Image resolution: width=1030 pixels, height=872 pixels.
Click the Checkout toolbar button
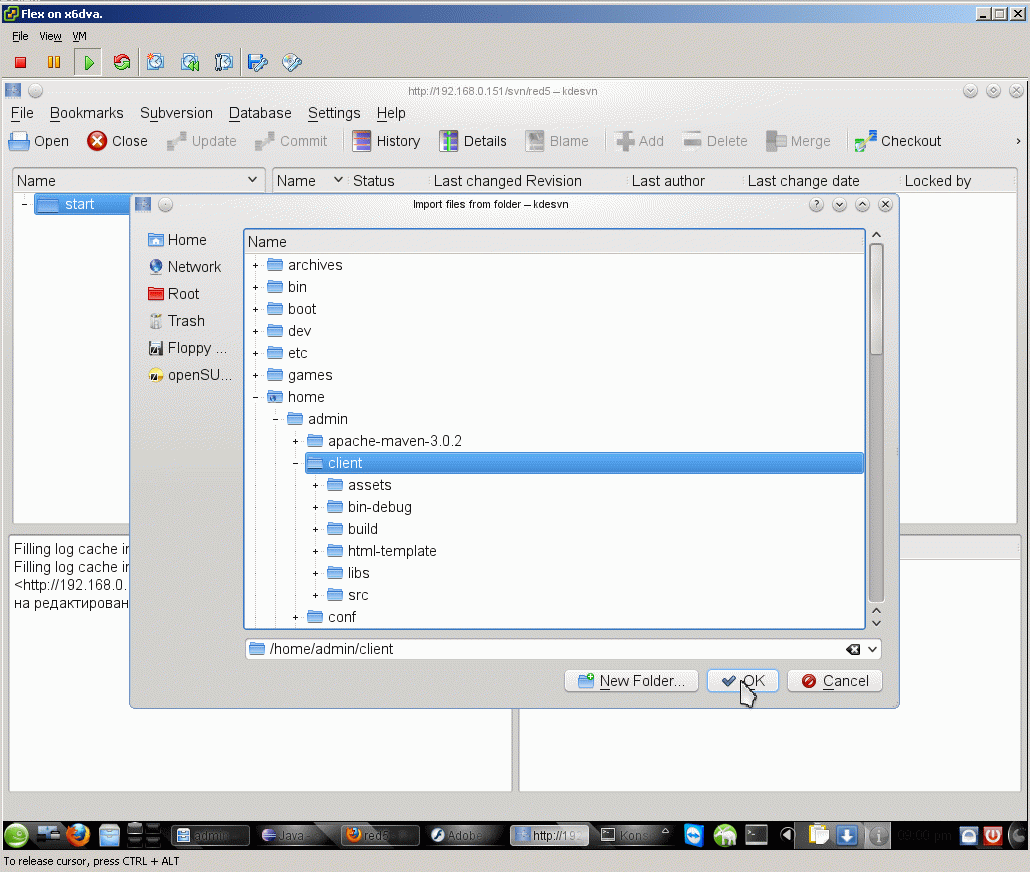(x=898, y=141)
